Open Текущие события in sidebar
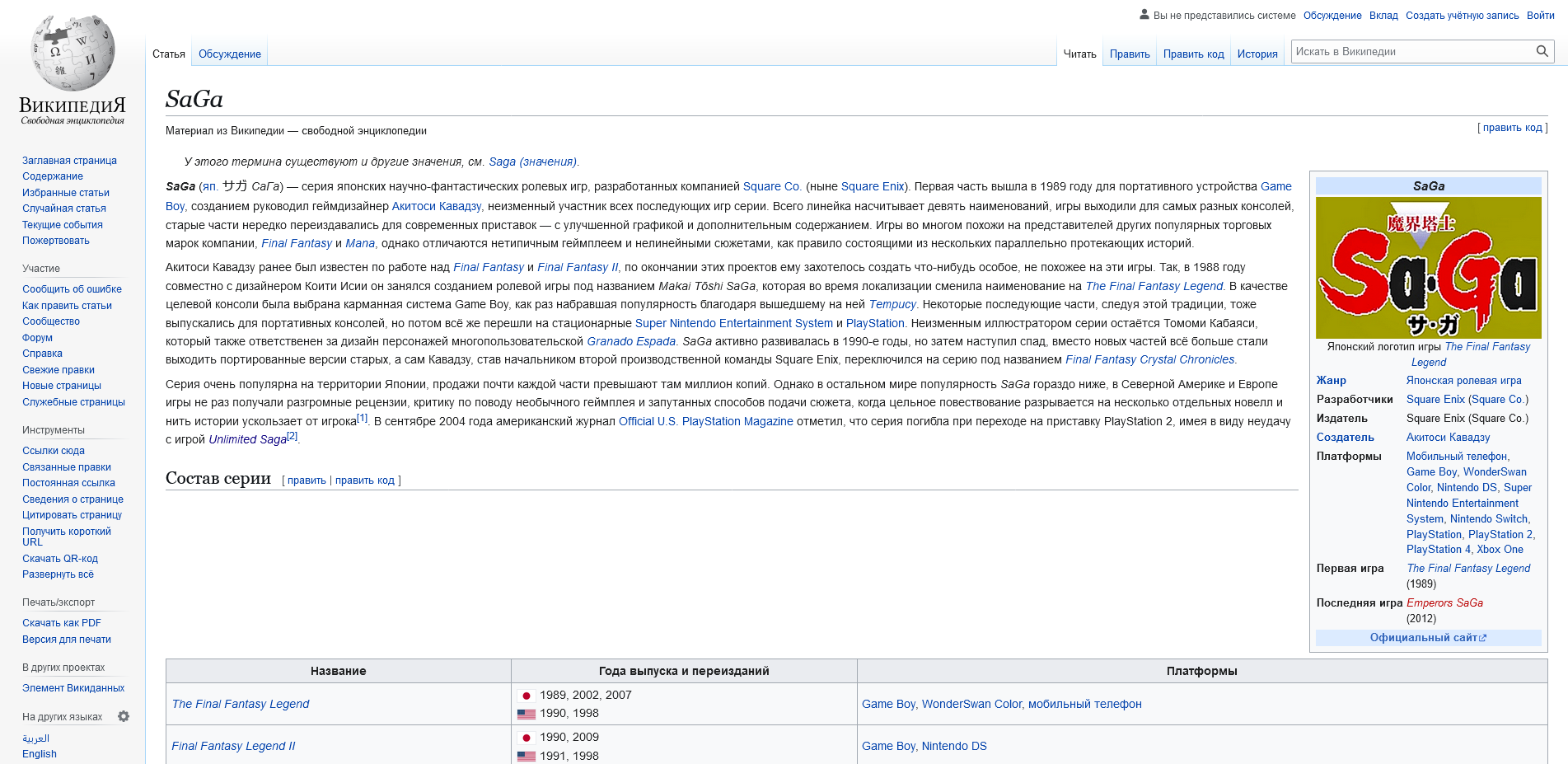1568x764 pixels. coord(63,225)
